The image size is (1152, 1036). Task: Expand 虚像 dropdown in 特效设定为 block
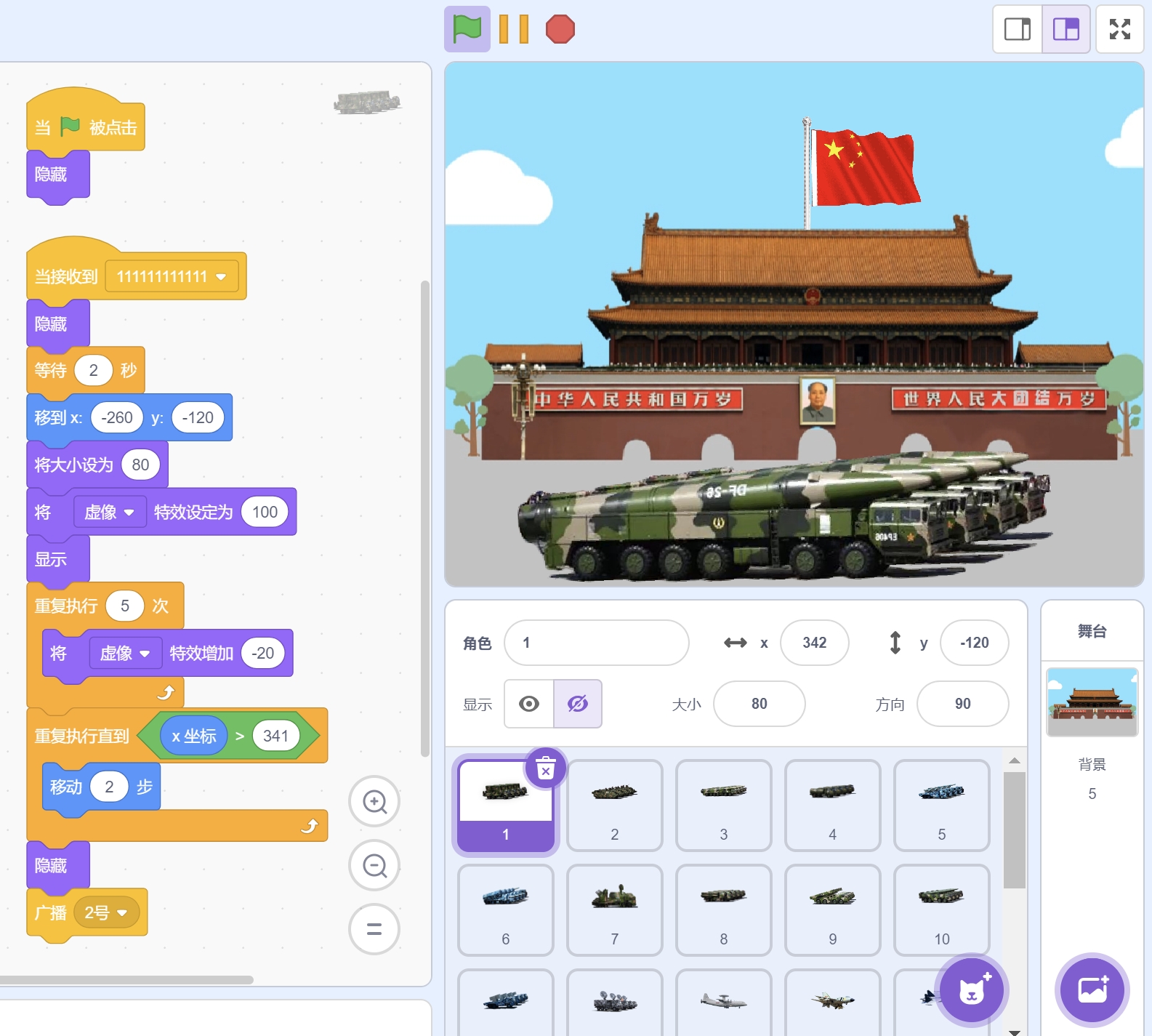[x=129, y=513]
